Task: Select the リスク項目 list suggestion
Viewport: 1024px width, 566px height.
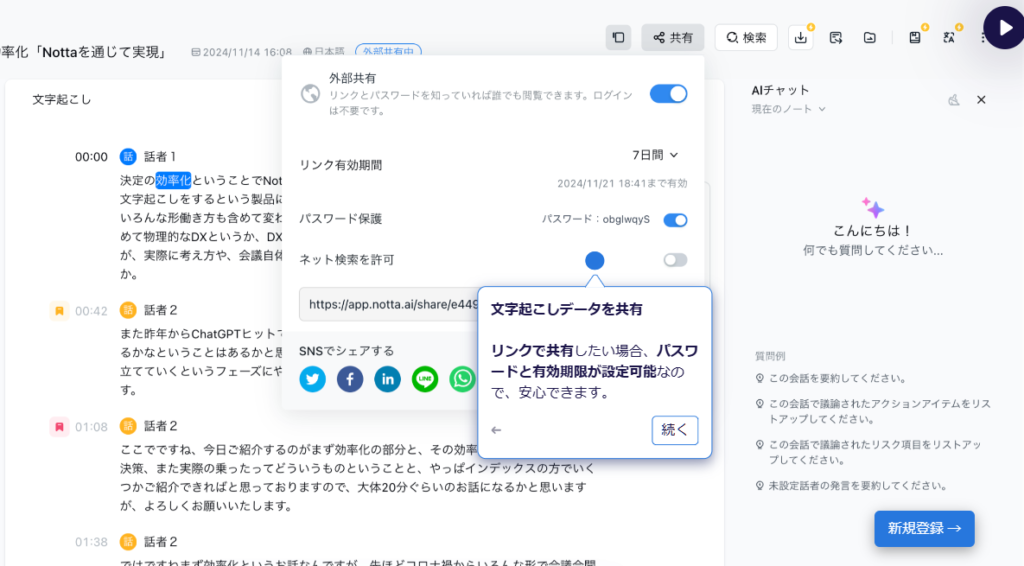Action: click(868, 452)
